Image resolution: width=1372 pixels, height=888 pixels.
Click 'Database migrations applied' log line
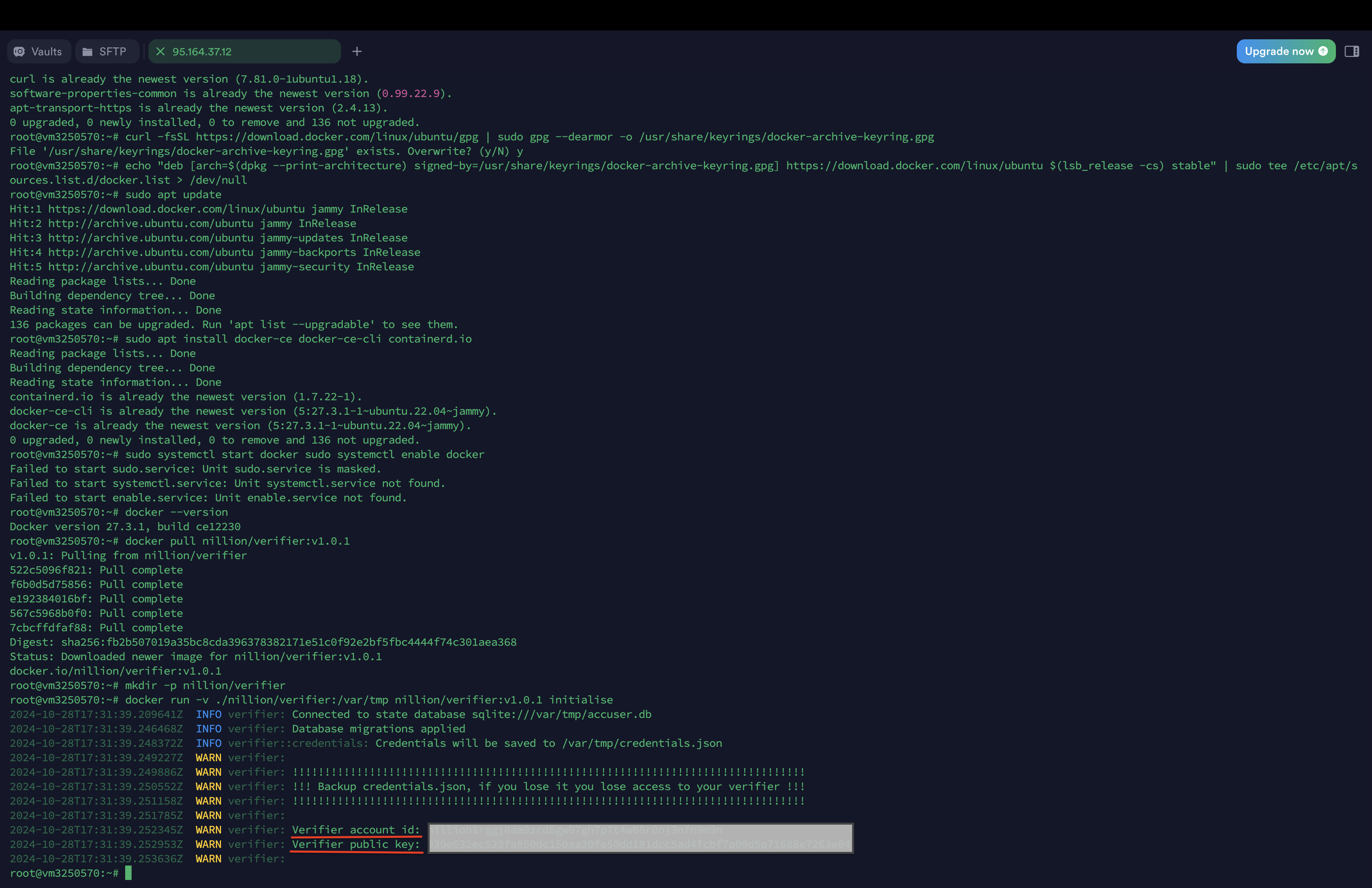(x=378, y=728)
